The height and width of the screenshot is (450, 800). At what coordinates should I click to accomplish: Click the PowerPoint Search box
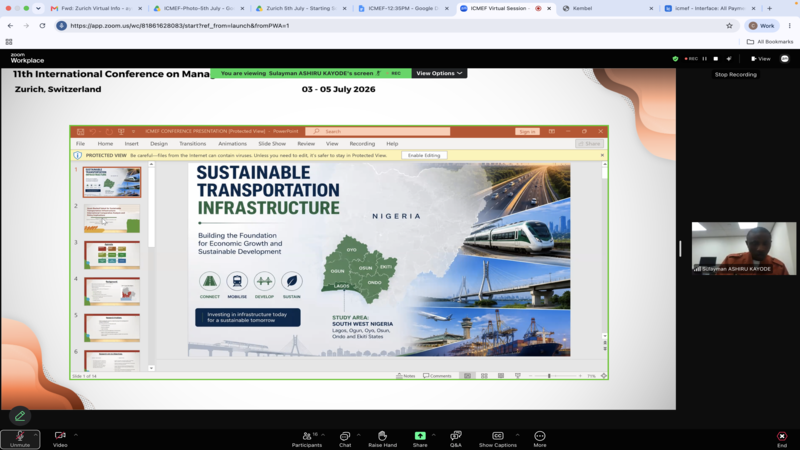tap(378, 132)
